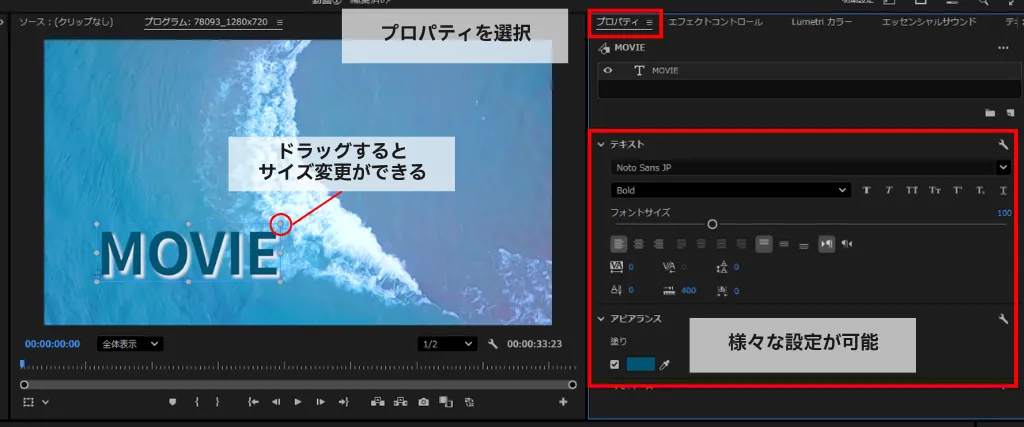Open the blue fill color swatch
The height and width of the screenshot is (427, 1024).
click(641, 364)
